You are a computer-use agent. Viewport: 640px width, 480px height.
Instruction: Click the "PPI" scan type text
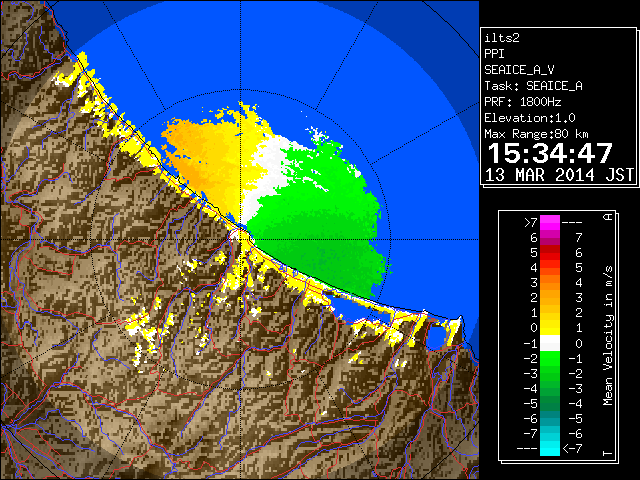(x=494, y=54)
